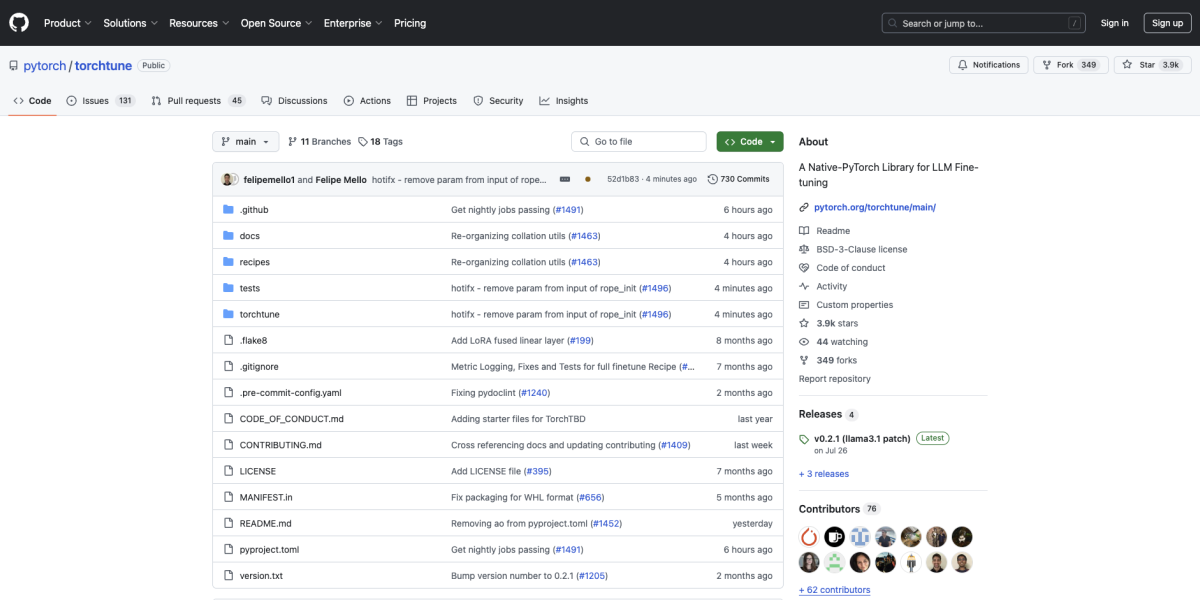Expand the Enterprise menu
This screenshot has height=600, width=1200.
coord(353,23)
